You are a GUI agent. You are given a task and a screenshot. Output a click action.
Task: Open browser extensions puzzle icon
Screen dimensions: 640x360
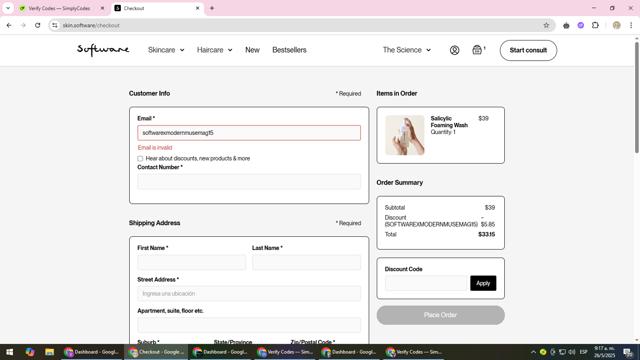click(596, 25)
